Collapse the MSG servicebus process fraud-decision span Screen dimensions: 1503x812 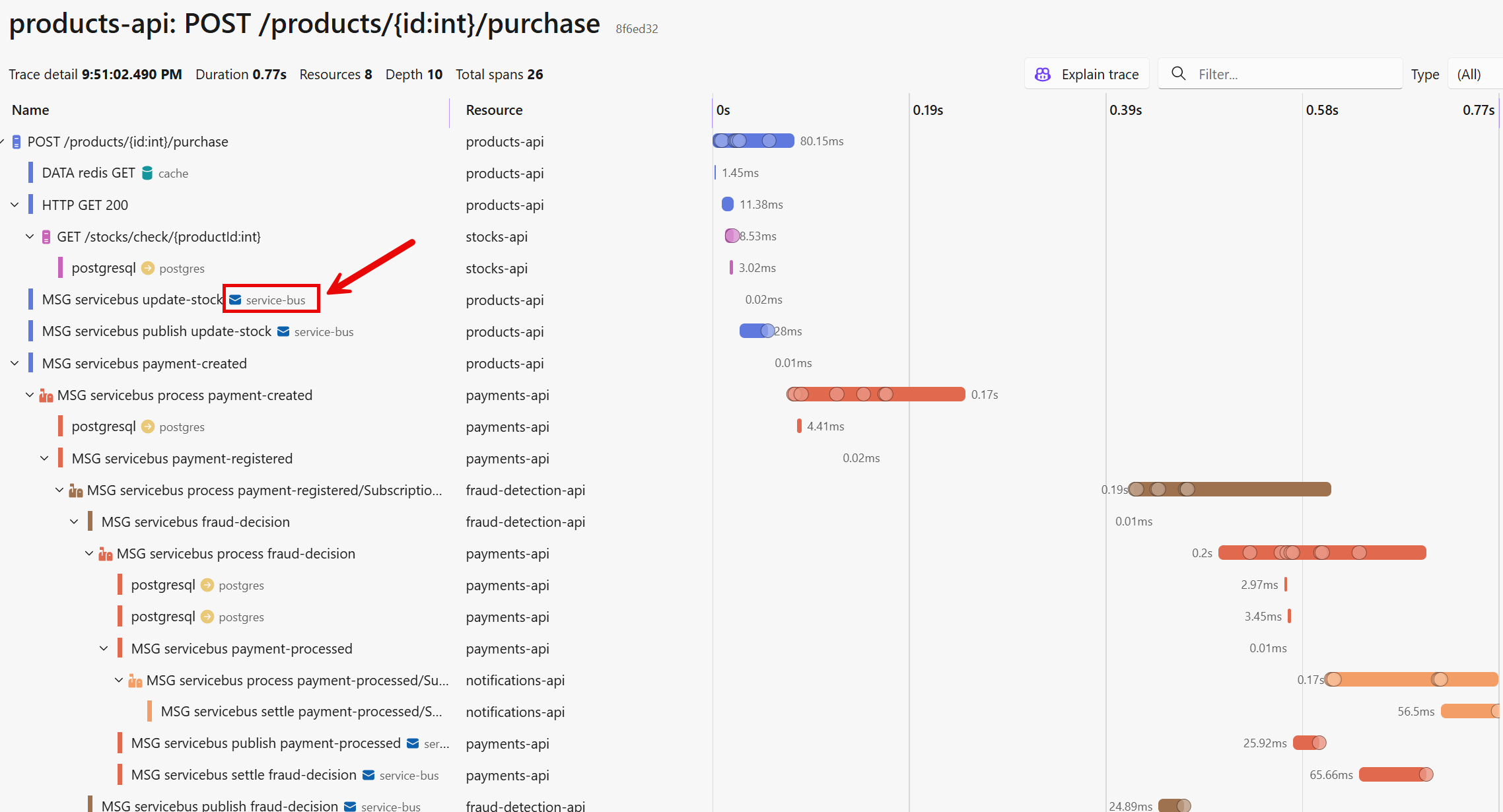(x=89, y=553)
